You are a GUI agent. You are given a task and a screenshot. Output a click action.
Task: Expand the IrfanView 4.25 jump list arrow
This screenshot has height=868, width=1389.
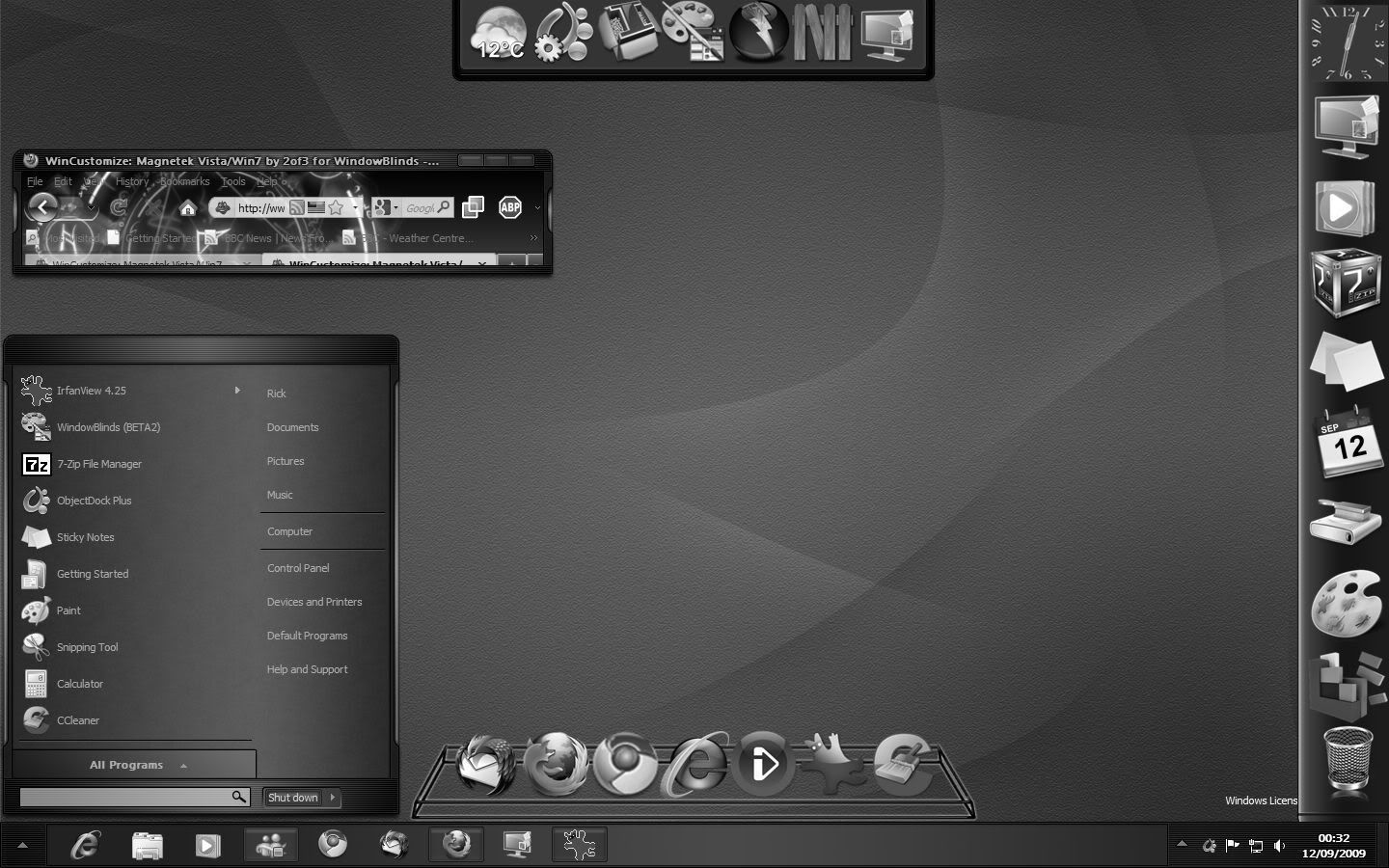click(237, 391)
